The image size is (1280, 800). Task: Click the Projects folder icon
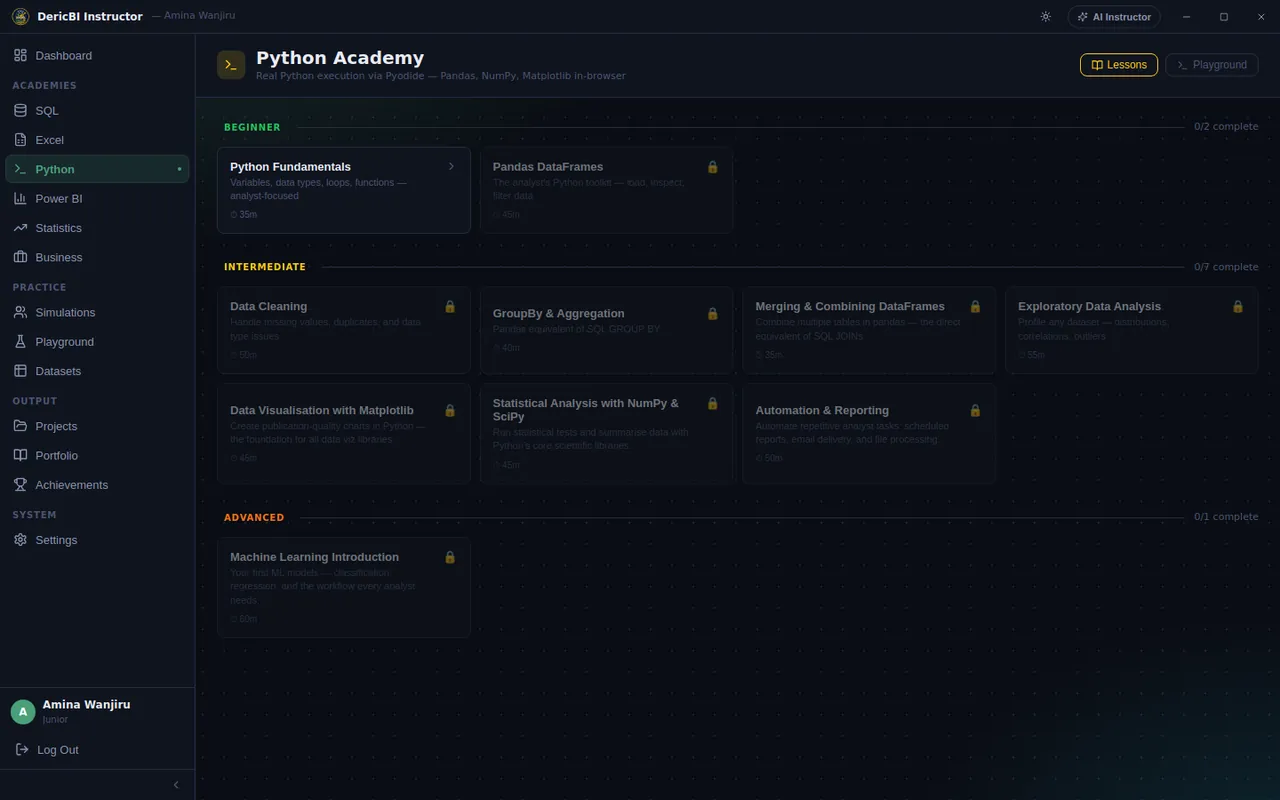[x=20, y=426]
